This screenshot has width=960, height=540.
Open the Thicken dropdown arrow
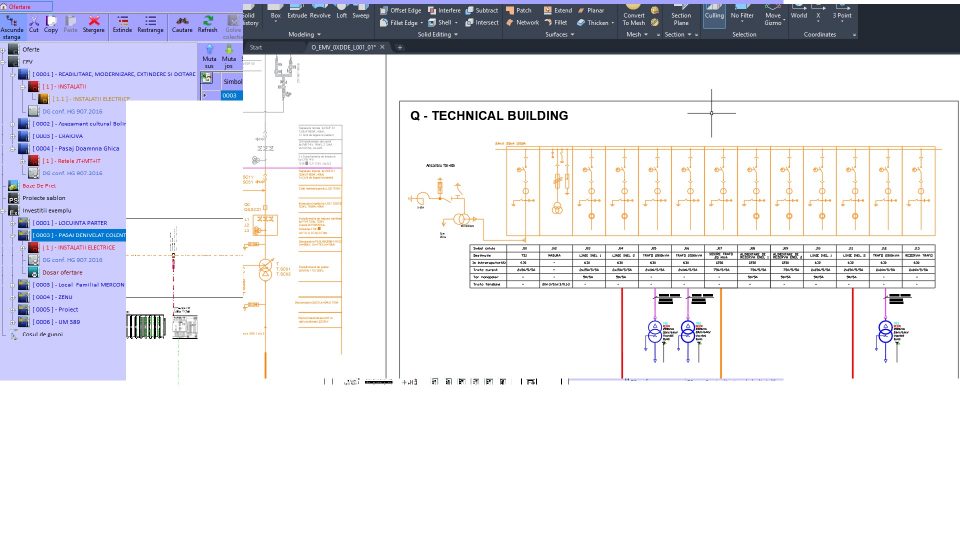click(613, 23)
